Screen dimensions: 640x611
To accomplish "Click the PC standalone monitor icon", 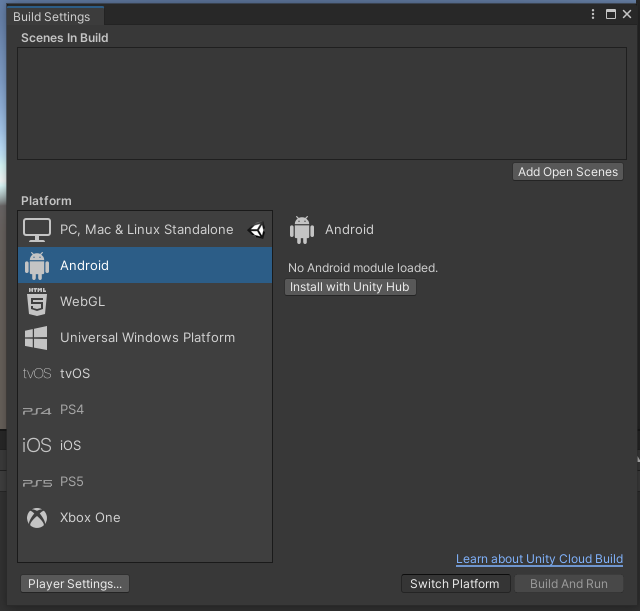I will point(37,230).
